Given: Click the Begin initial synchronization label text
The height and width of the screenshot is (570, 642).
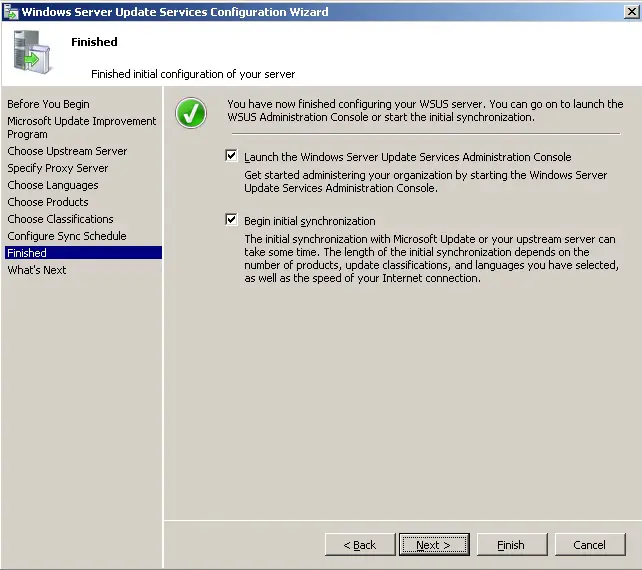Looking at the screenshot, I should point(310,221).
